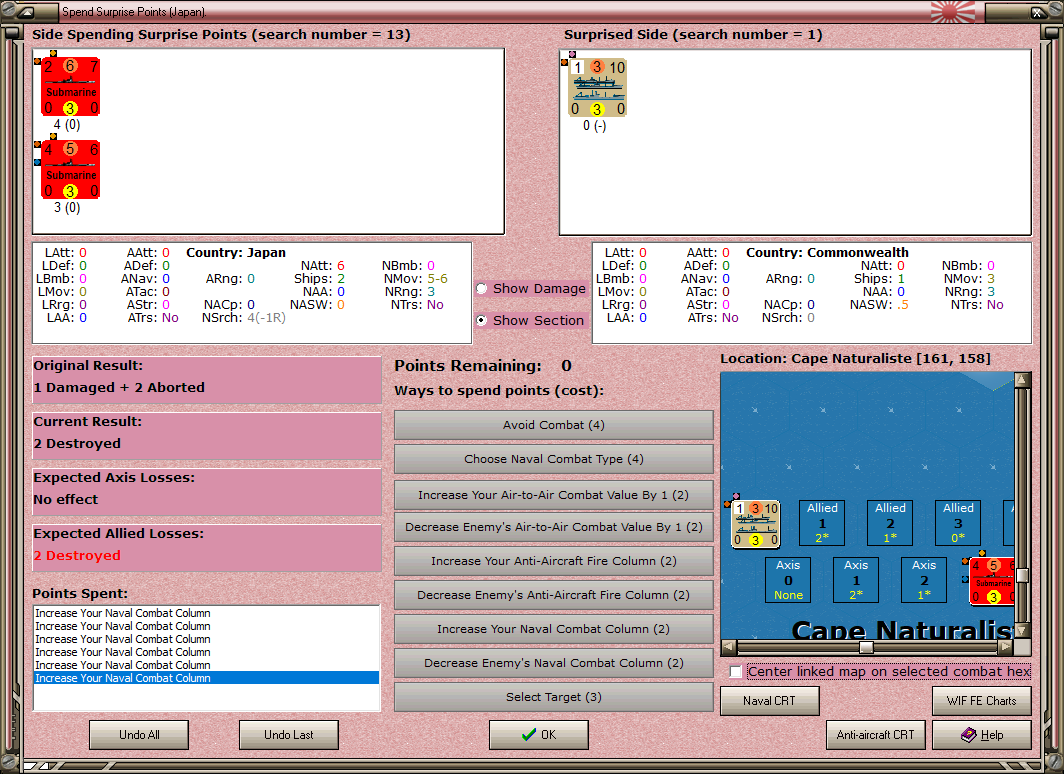Click Select Target (3) button
This screenshot has width=1064, height=774.
pos(554,697)
